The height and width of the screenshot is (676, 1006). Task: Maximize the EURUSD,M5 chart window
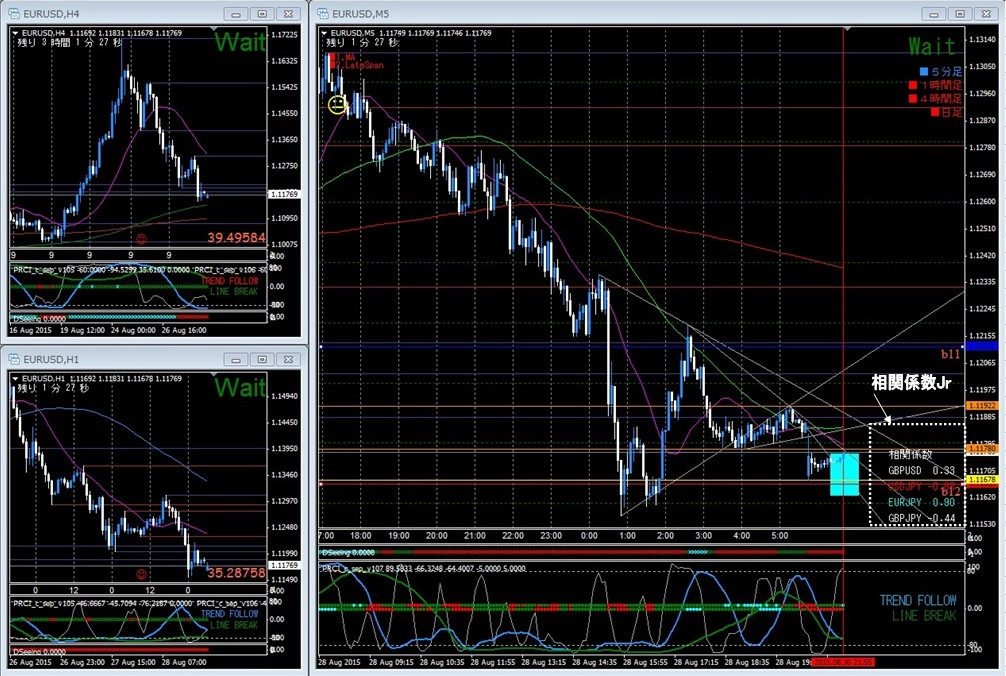coord(960,13)
